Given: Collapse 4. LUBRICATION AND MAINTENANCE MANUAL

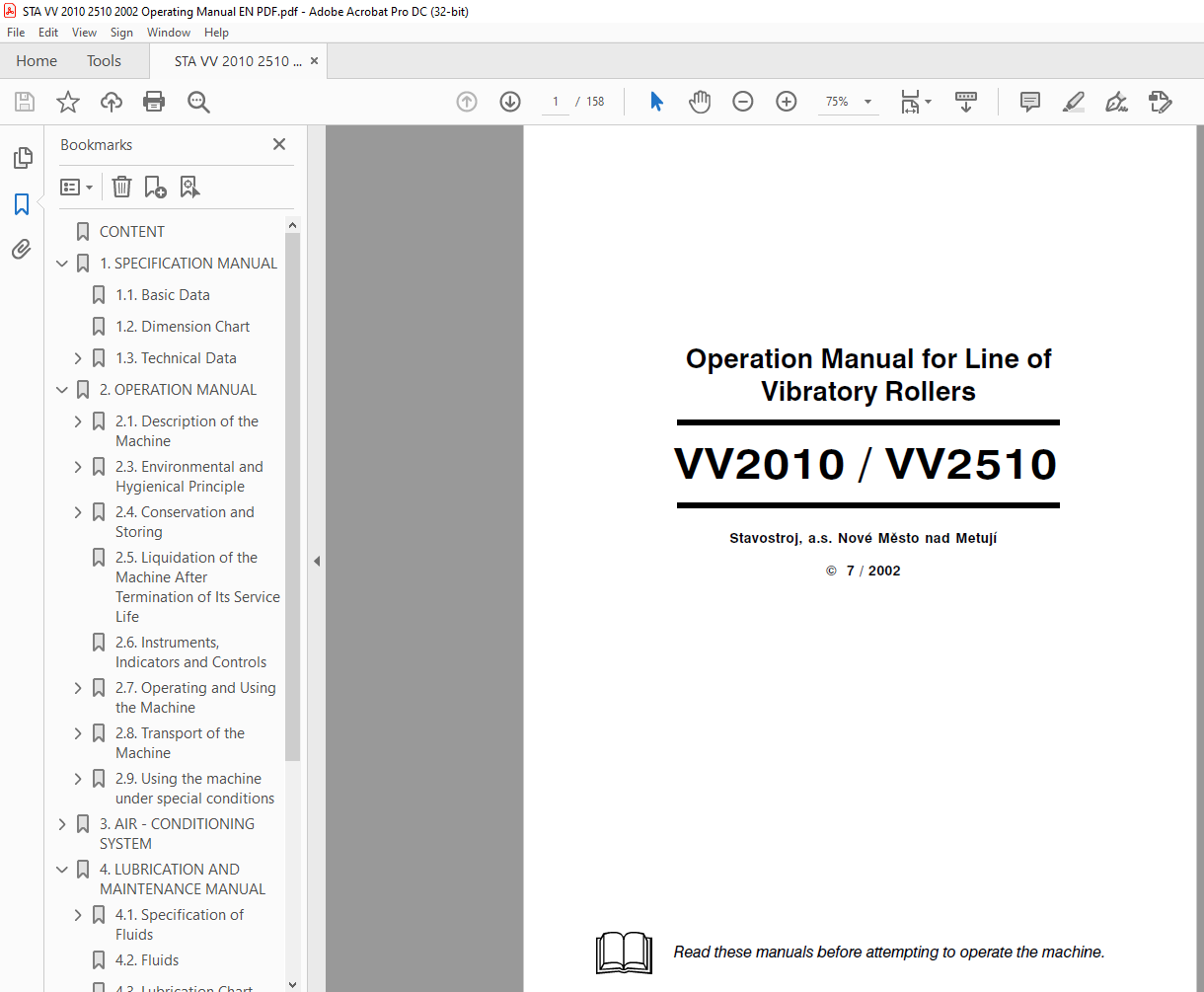Looking at the screenshot, I should point(62,870).
